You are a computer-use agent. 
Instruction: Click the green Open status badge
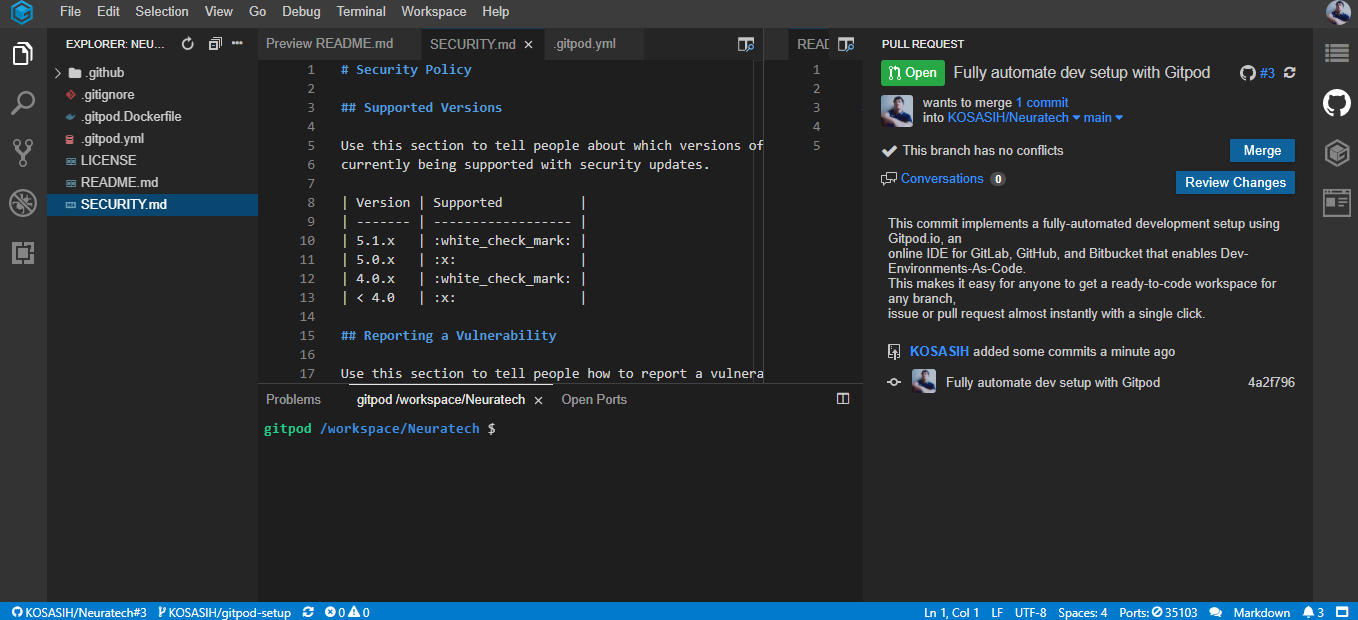[913, 73]
